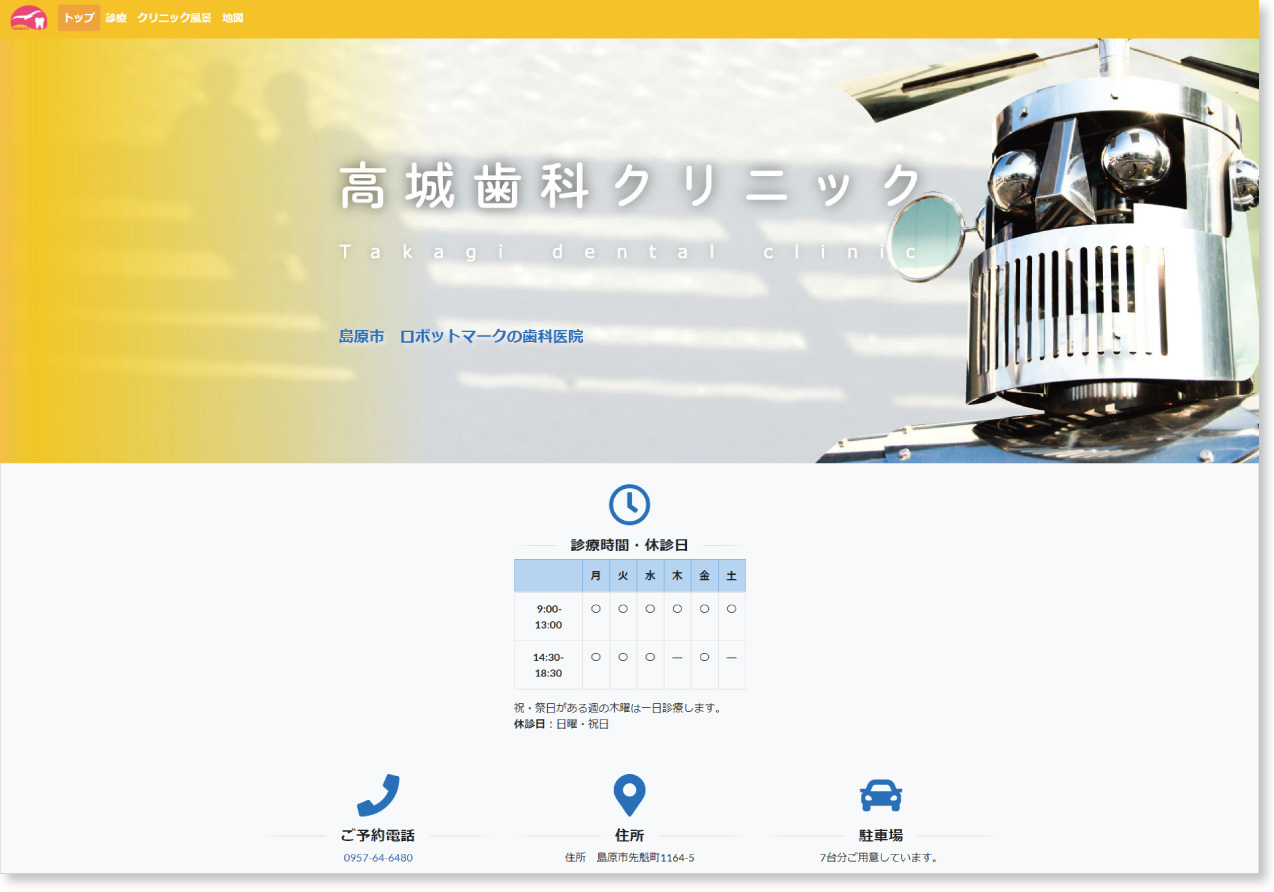Click the 駐車場 heading
Viewport: 1274px width, 892px height.
881,836
